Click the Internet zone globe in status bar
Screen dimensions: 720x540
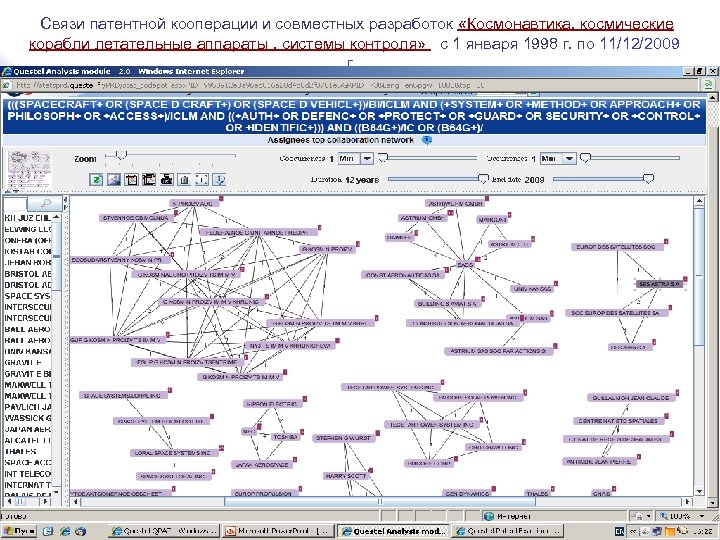pyautogui.click(x=489, y=517)
